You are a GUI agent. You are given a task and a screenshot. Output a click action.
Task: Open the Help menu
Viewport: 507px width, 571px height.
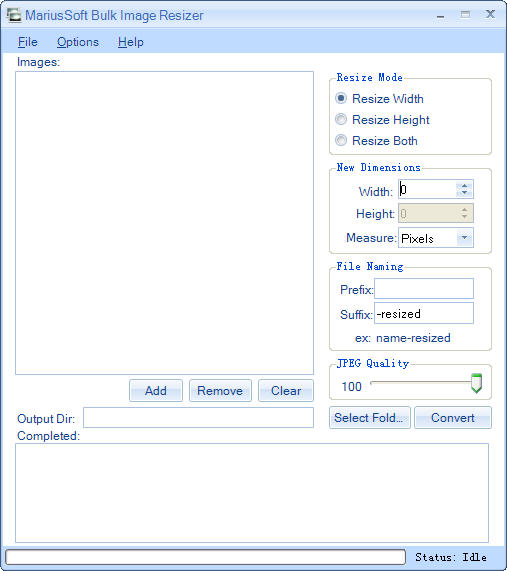[x=130, y=42]
